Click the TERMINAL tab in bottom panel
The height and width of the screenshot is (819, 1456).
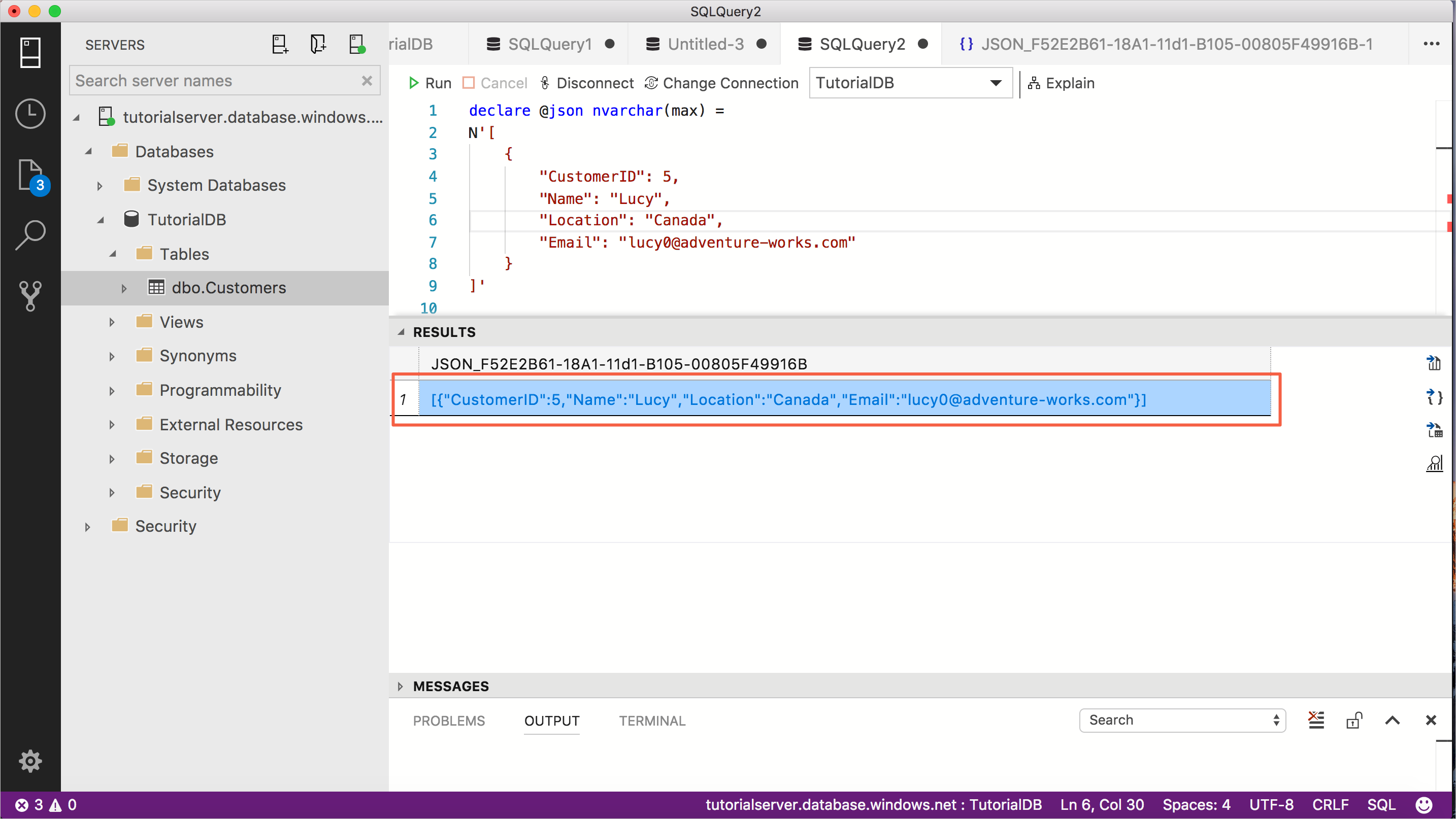pyautogui.click(x=652, y=720)
